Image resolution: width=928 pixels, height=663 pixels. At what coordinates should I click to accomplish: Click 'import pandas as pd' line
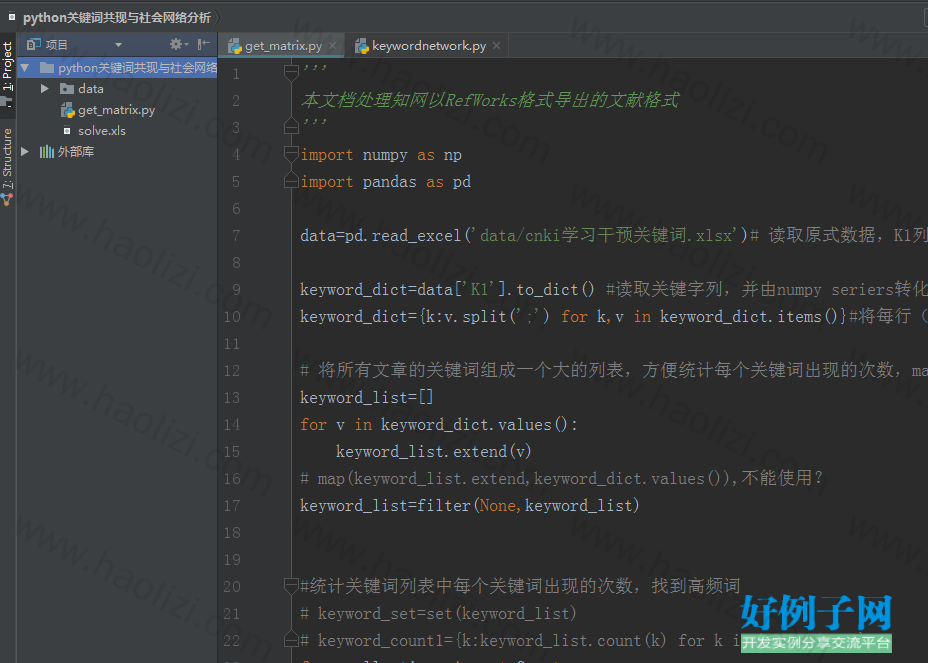tap(385, 182)
